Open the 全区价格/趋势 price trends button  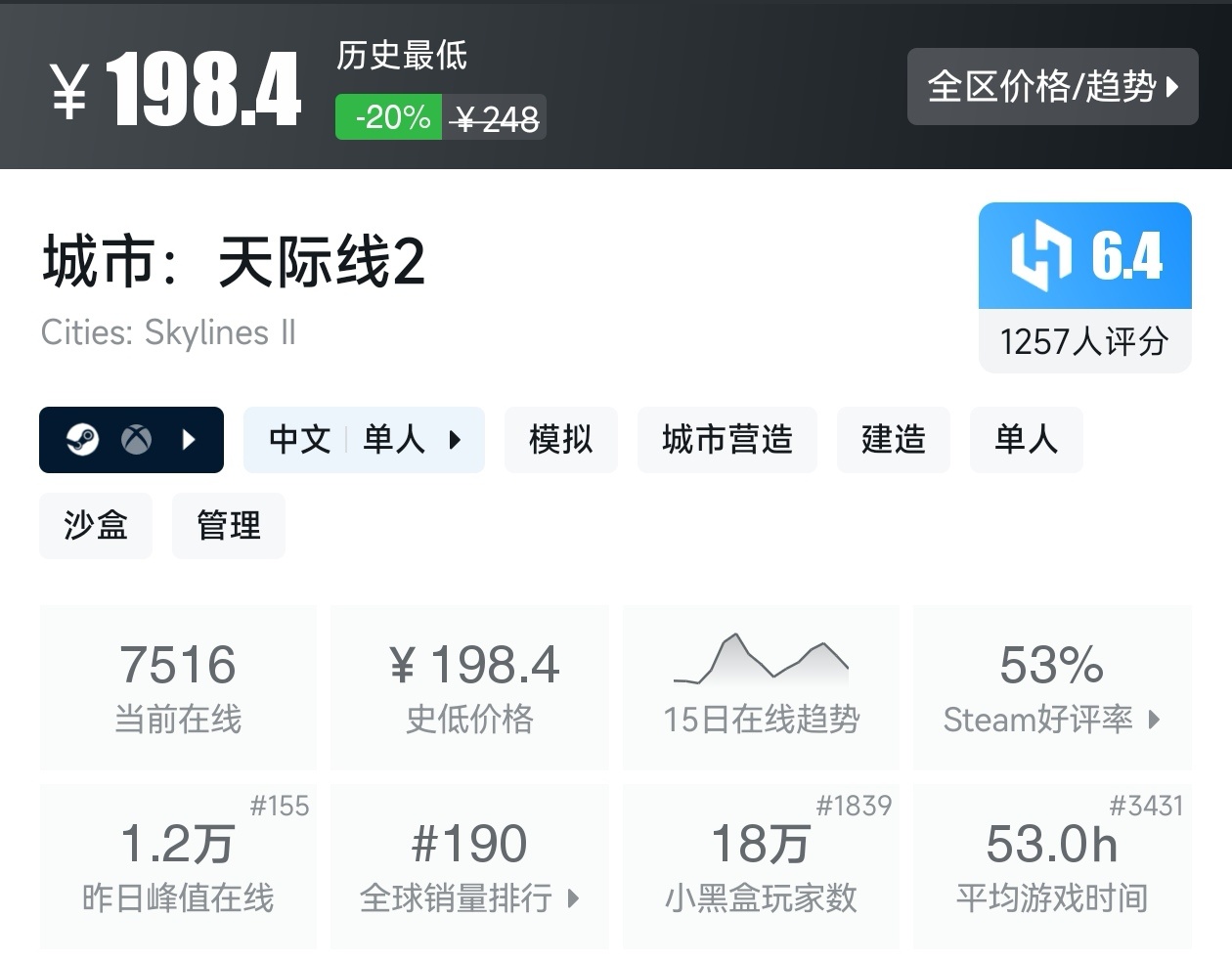click(1052, 86)
